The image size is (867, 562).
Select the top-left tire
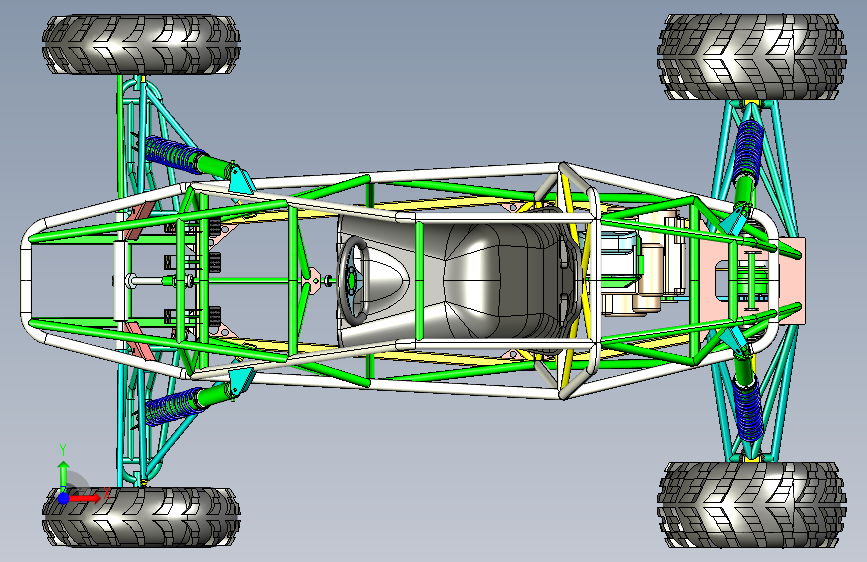pos(141,45)
